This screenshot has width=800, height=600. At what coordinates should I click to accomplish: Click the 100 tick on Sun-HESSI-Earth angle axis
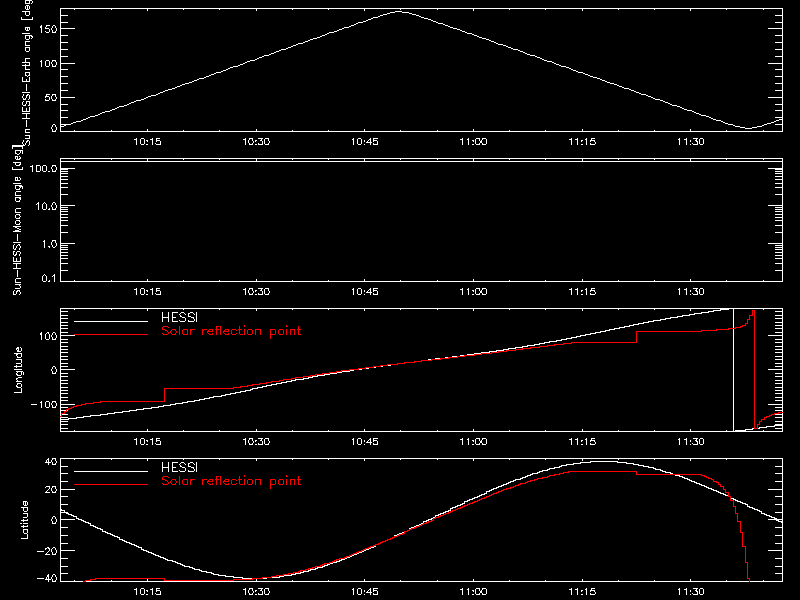pyautogui.click(x=48, y=64)
